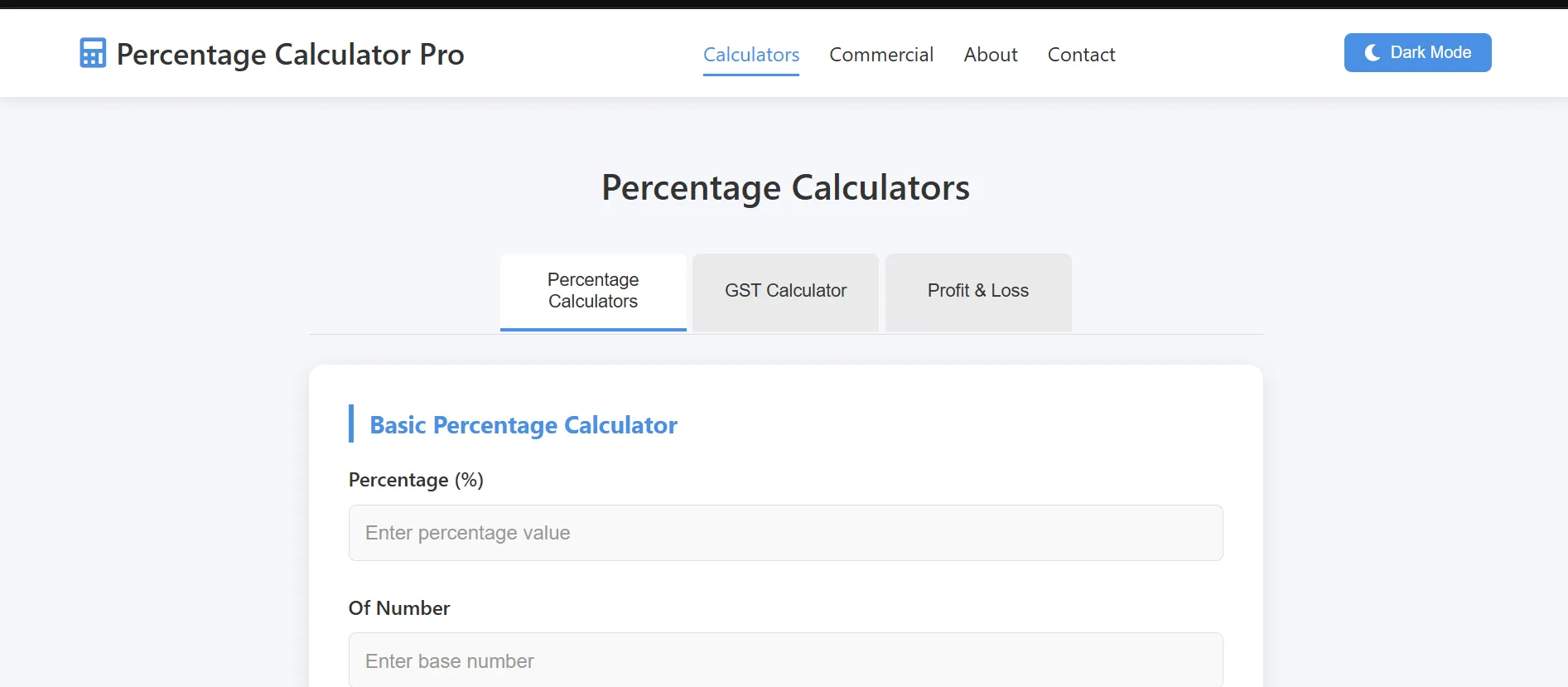This screenshot has width=1568, height=687.
Task: Click the Percentage Calculators page heading
Action: click(x=785, y=187)
